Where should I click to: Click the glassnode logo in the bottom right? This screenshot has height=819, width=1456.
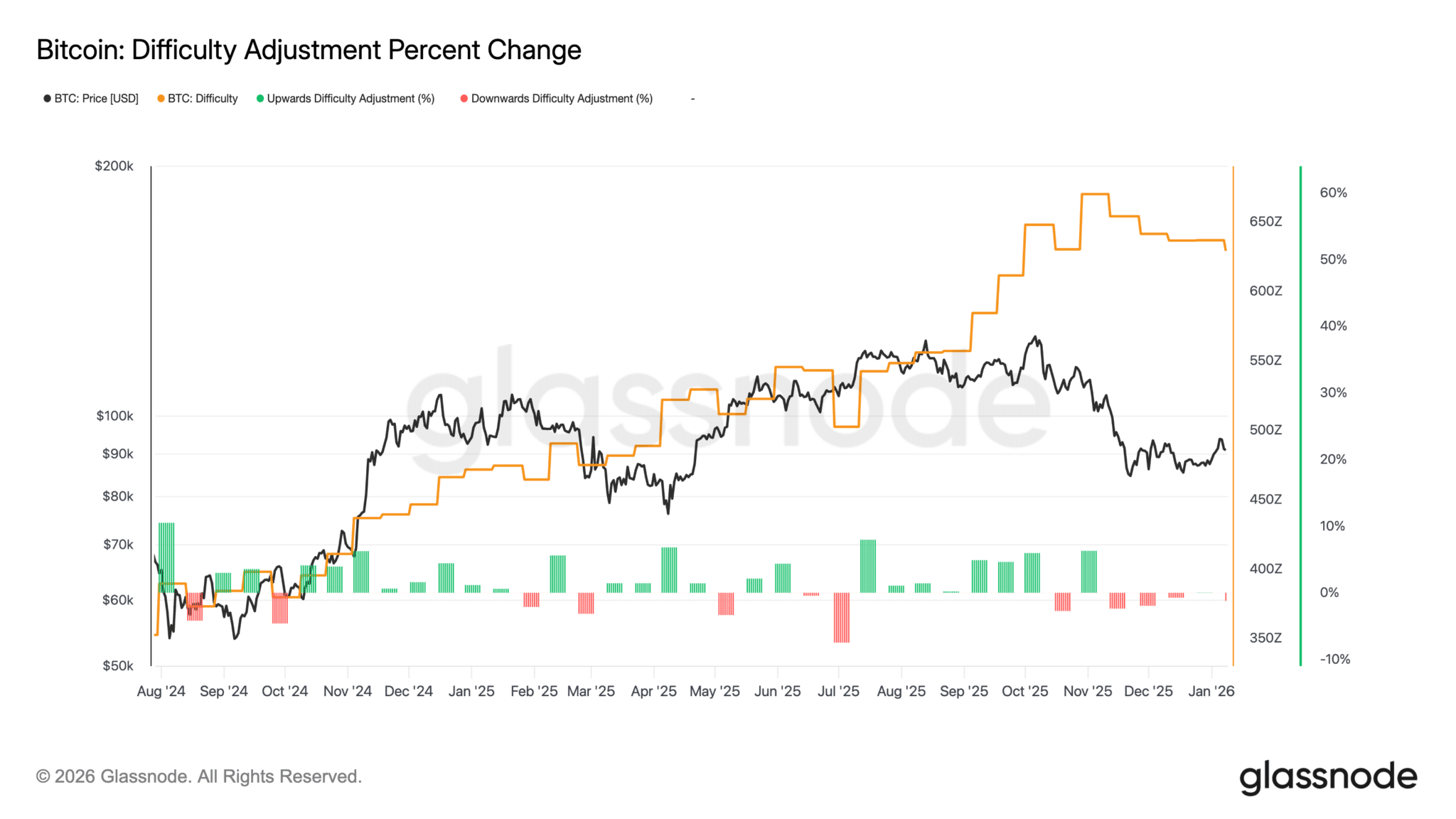[1328, 777]
